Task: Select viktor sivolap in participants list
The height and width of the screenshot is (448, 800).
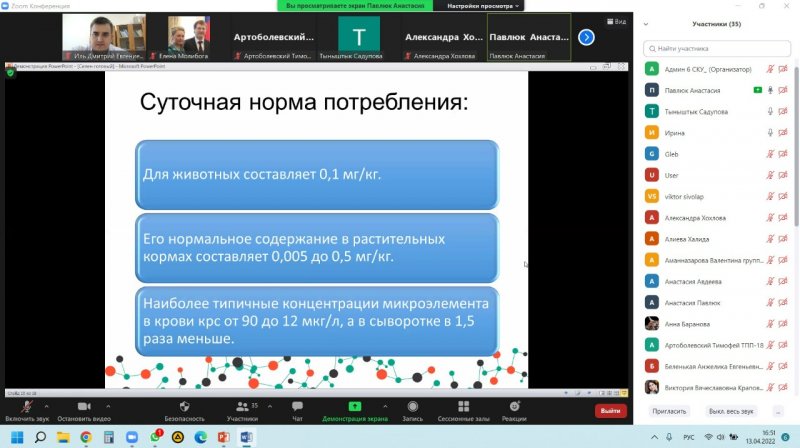Action: tap(700, 196)
